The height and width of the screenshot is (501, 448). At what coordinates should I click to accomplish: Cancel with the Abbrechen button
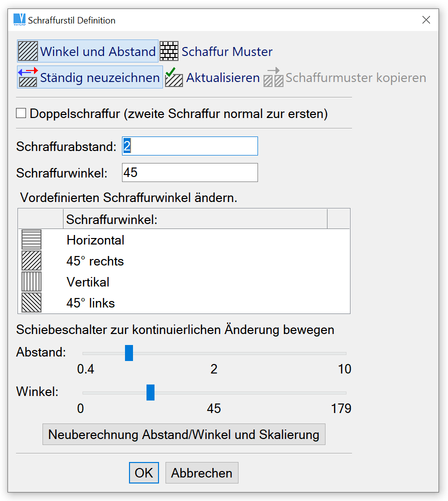[202, 473]
